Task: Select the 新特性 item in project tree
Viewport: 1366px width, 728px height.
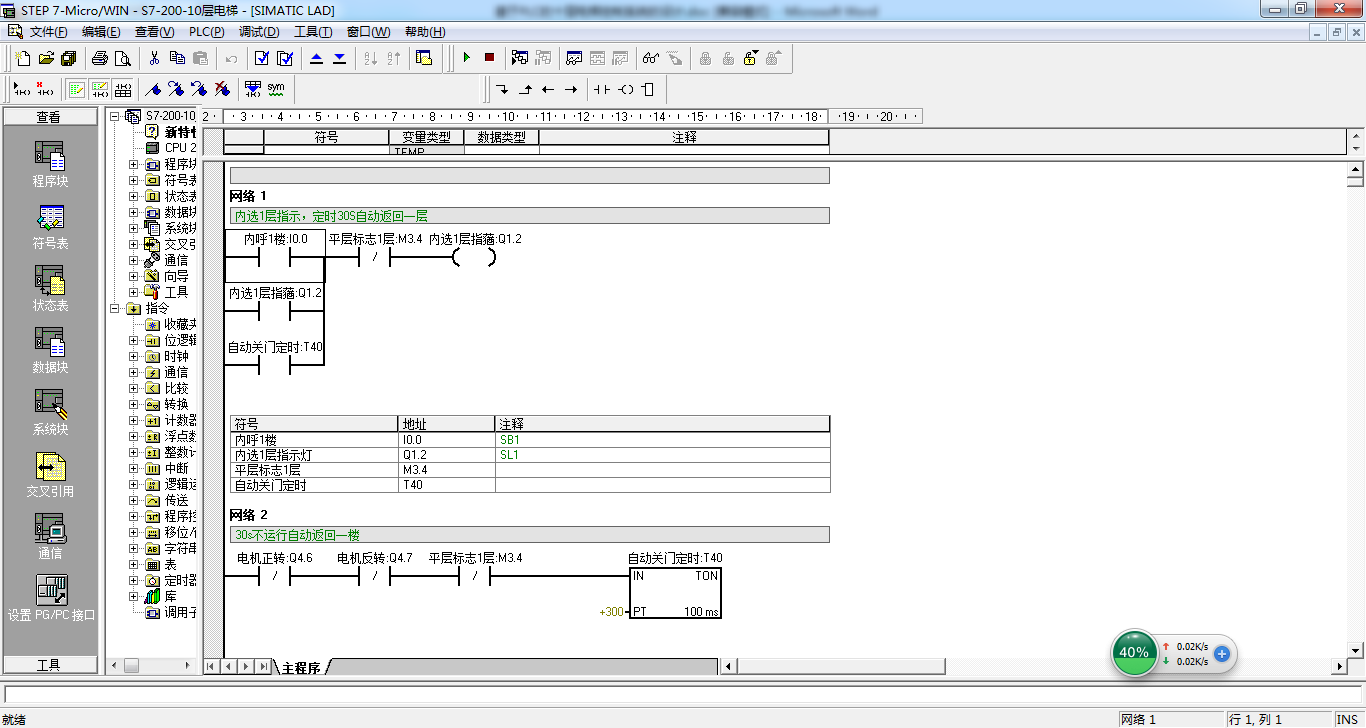Action: pyautogui.click(x=180, y=132)
